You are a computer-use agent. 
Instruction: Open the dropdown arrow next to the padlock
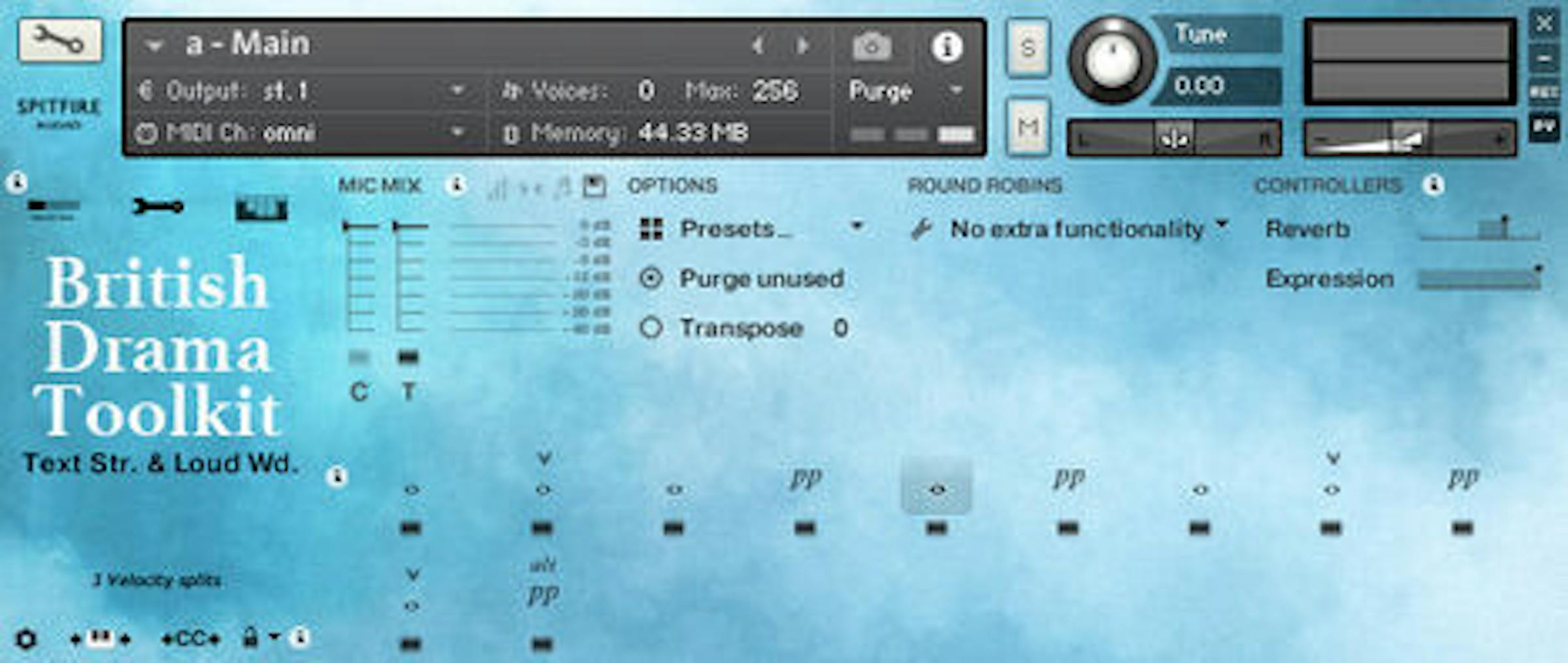(274, 636)
